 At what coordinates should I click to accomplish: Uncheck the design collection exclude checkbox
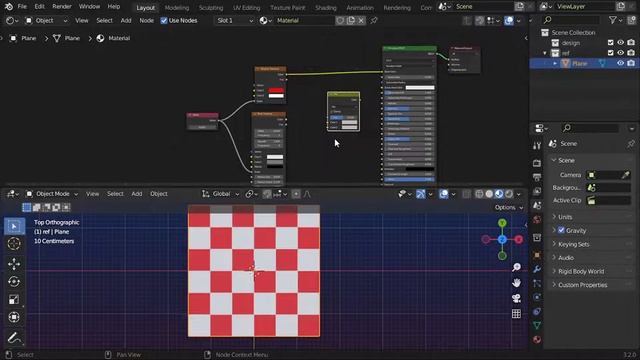tap(611, 42)
